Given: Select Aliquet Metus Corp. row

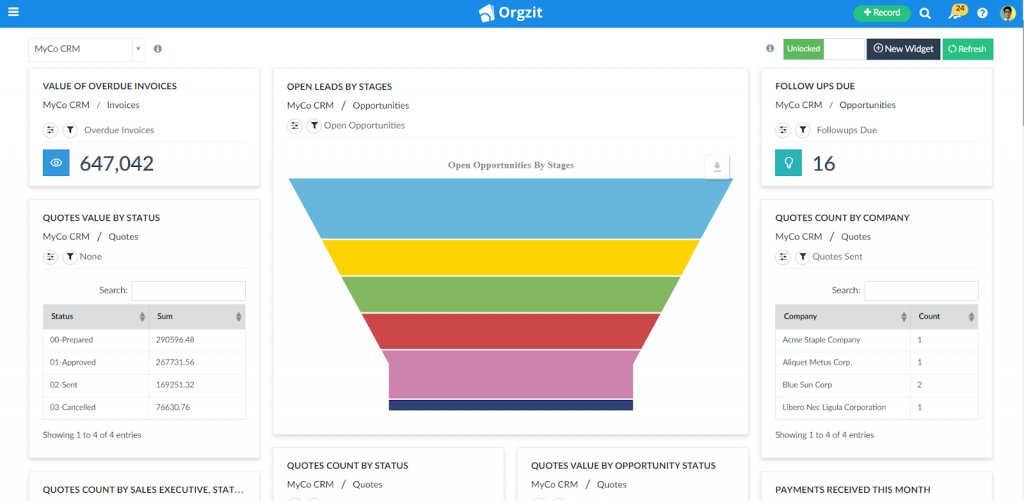Looking at the screenshot, I should pyautogui.click(x=876, y=363).
